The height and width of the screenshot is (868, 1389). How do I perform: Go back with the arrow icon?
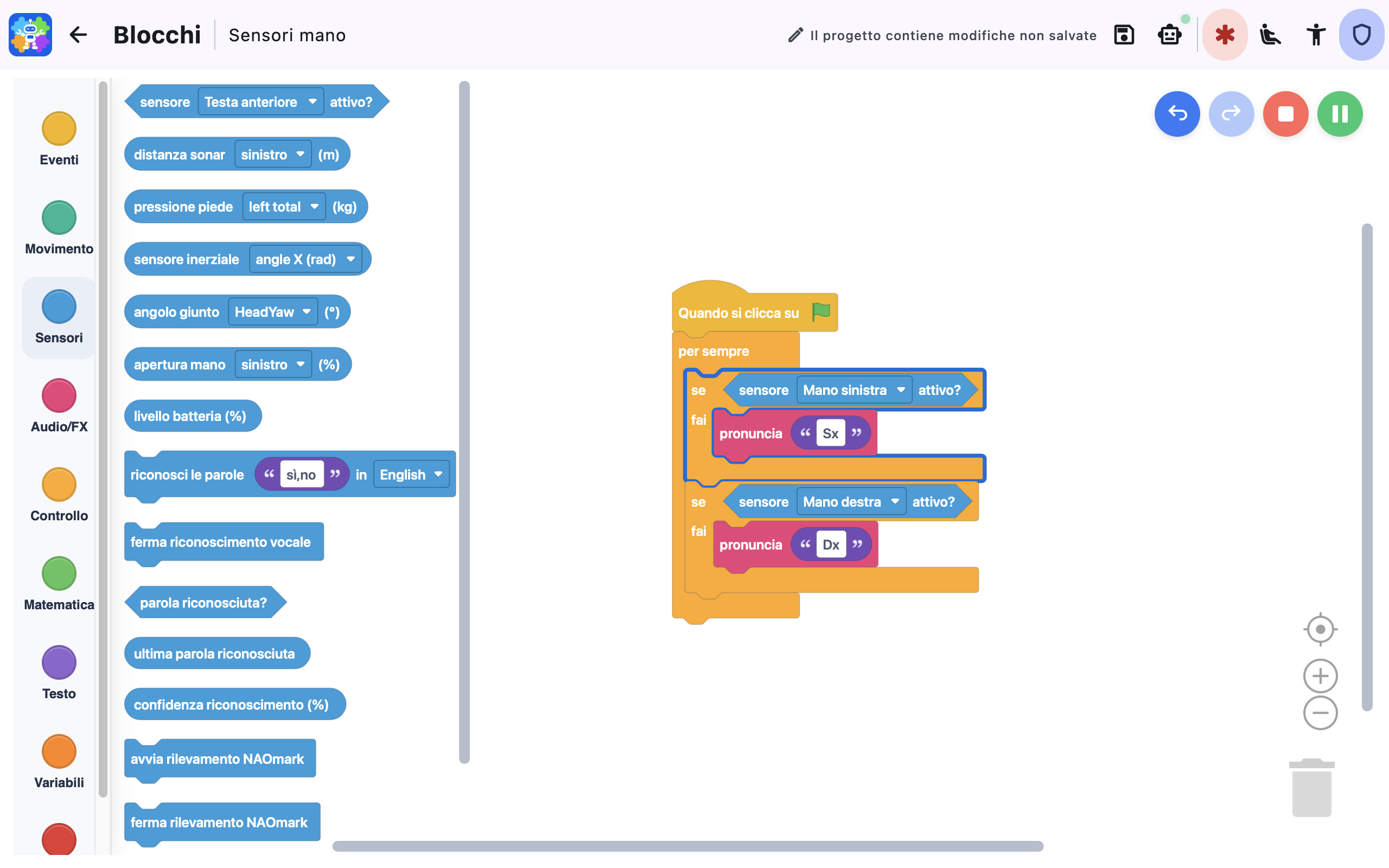[x=78, y=34]
